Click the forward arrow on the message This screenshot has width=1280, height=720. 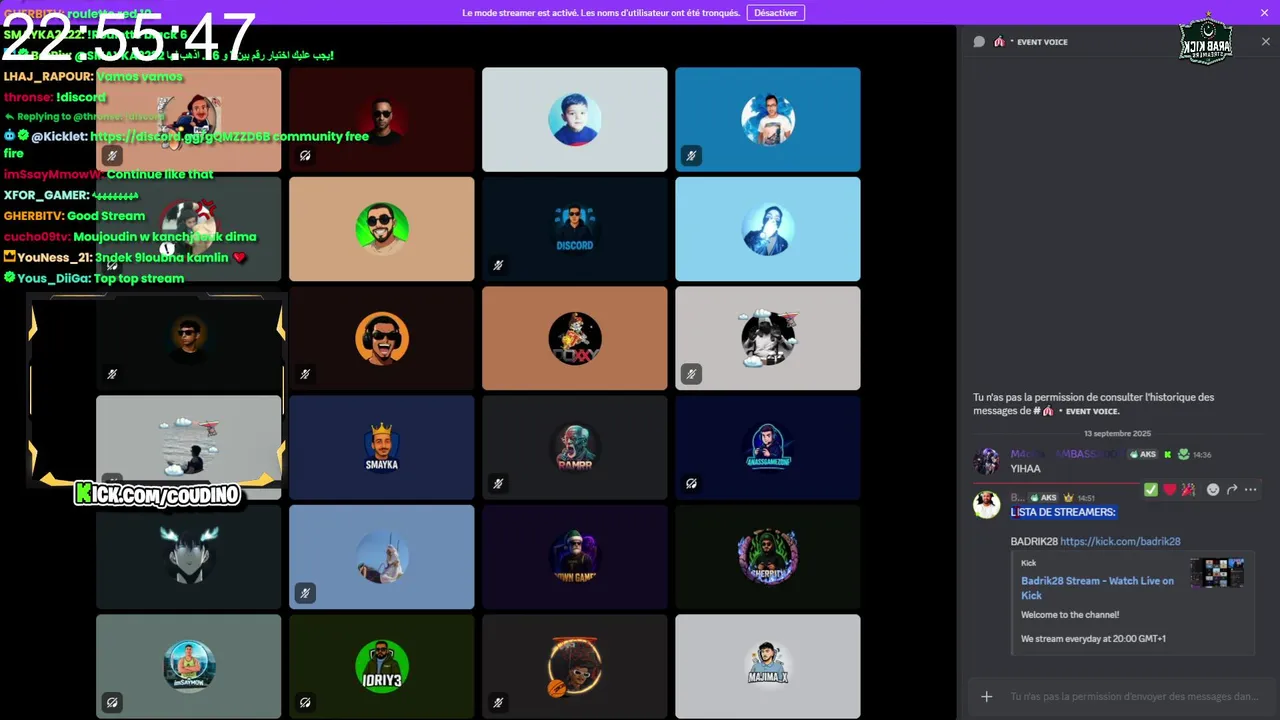coord(1232,489)
